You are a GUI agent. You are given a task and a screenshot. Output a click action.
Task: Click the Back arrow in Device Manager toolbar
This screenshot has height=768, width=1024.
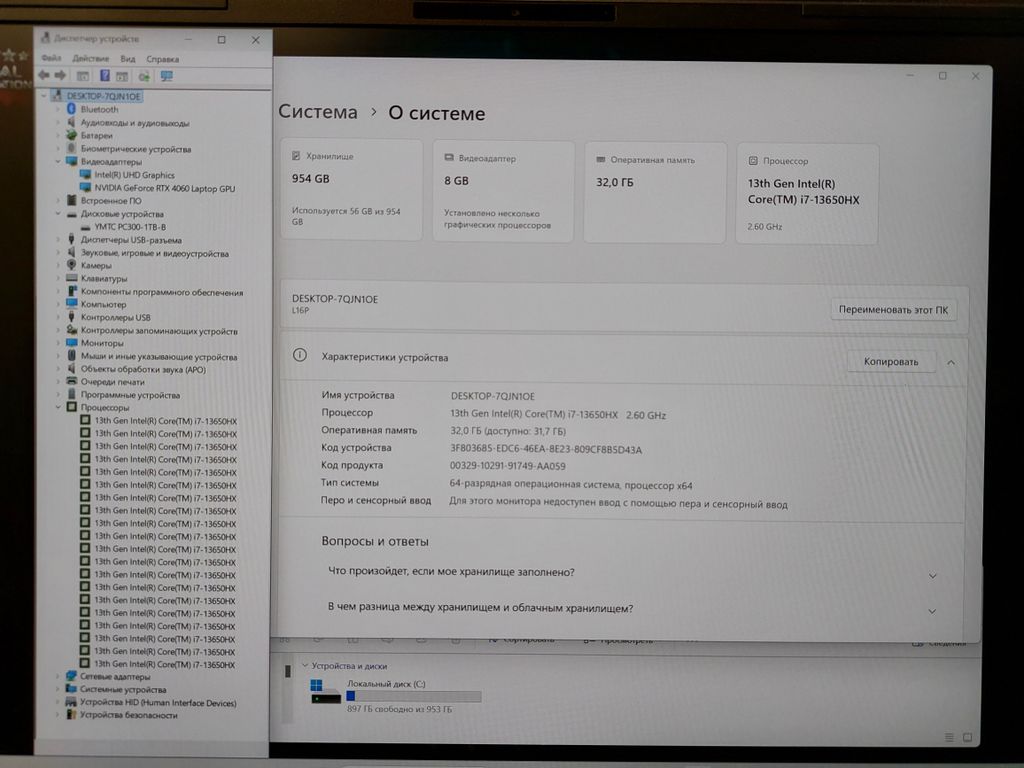click(43, 75)
